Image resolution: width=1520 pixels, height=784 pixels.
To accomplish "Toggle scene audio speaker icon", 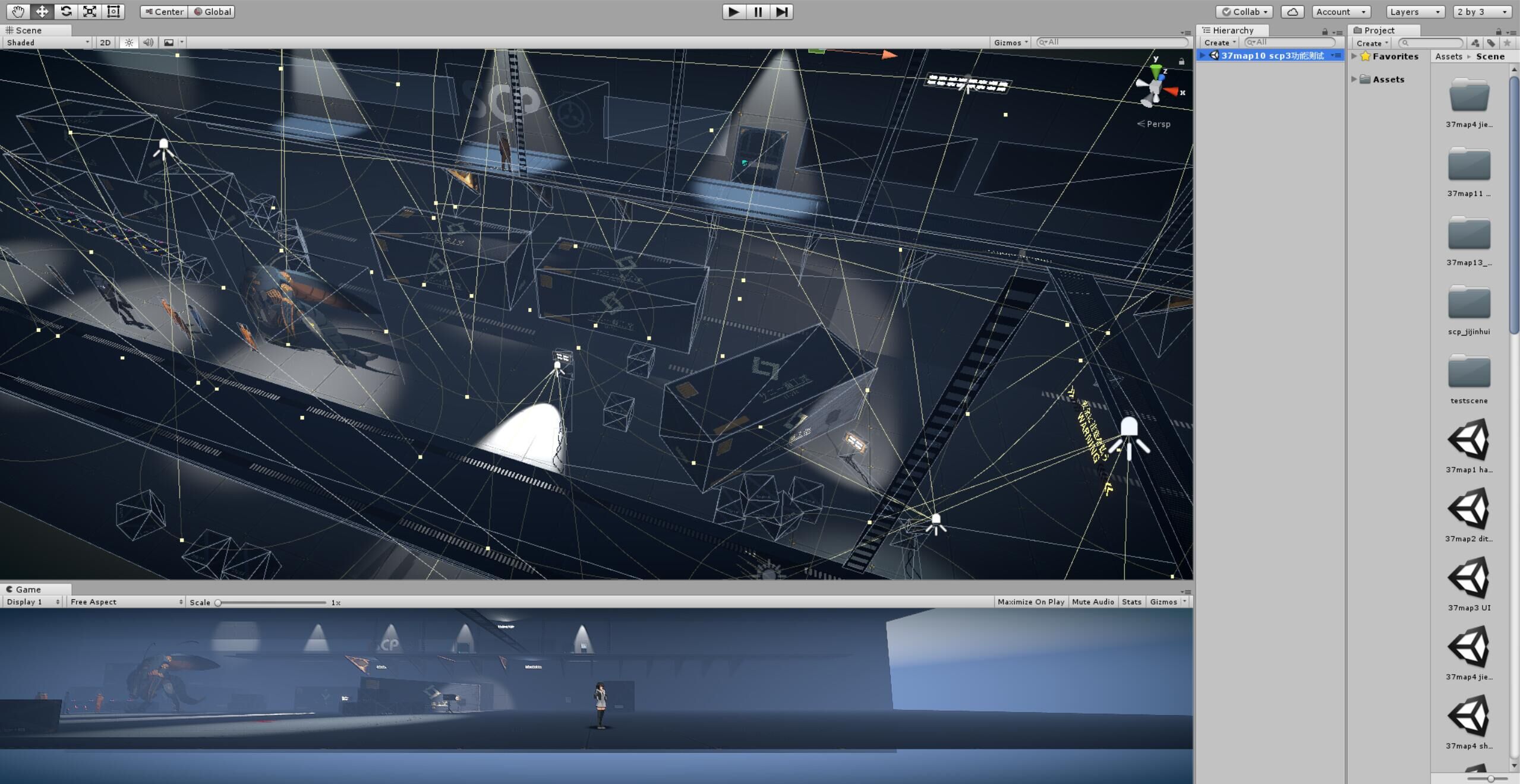I will [148, 42].
